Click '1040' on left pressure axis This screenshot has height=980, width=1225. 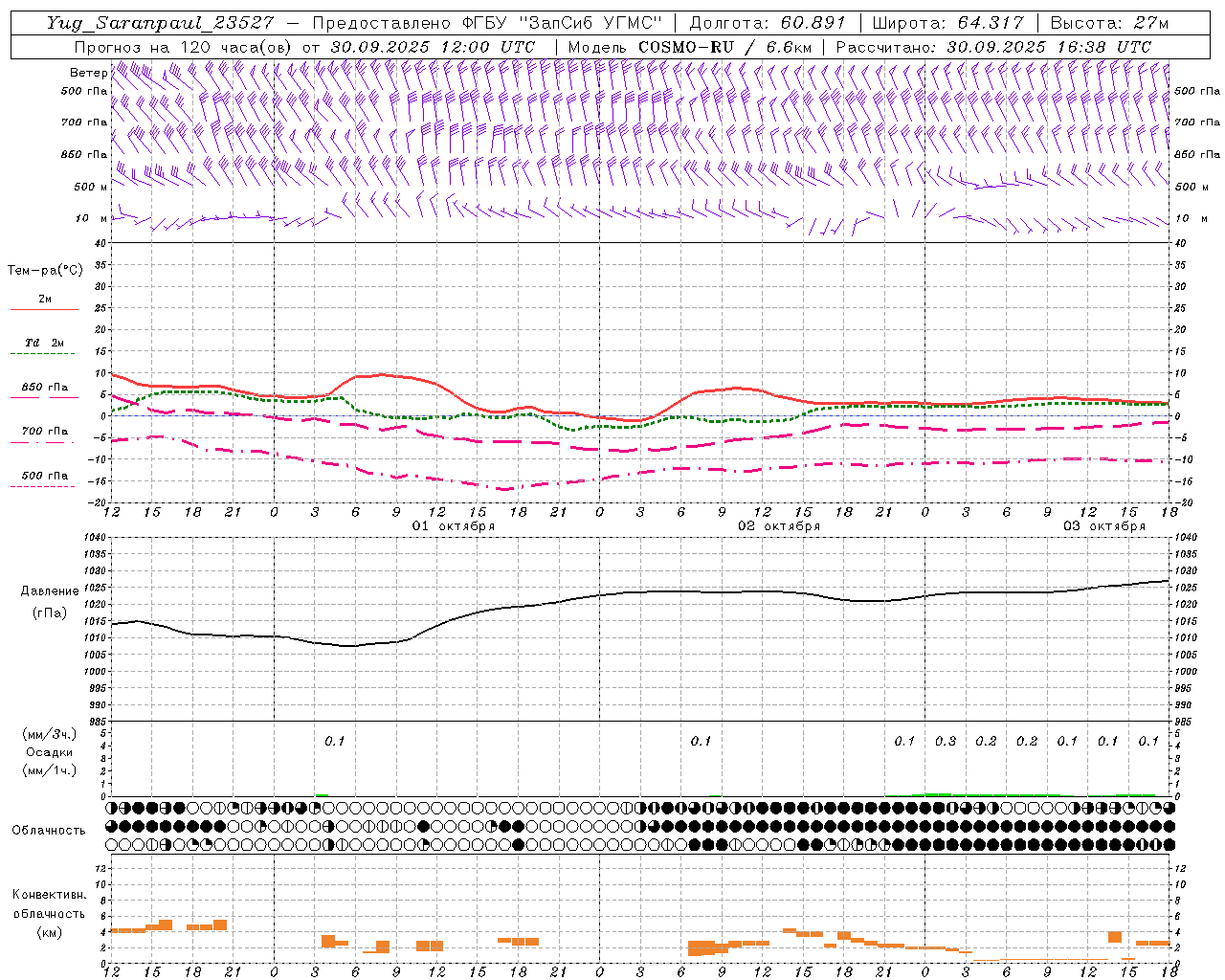[94, 538]
